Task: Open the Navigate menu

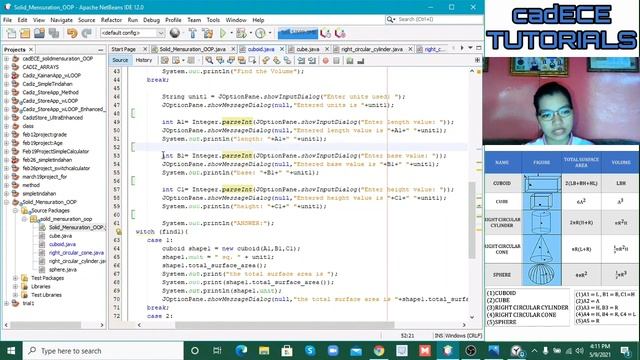Action: click(x=61, y=20)
